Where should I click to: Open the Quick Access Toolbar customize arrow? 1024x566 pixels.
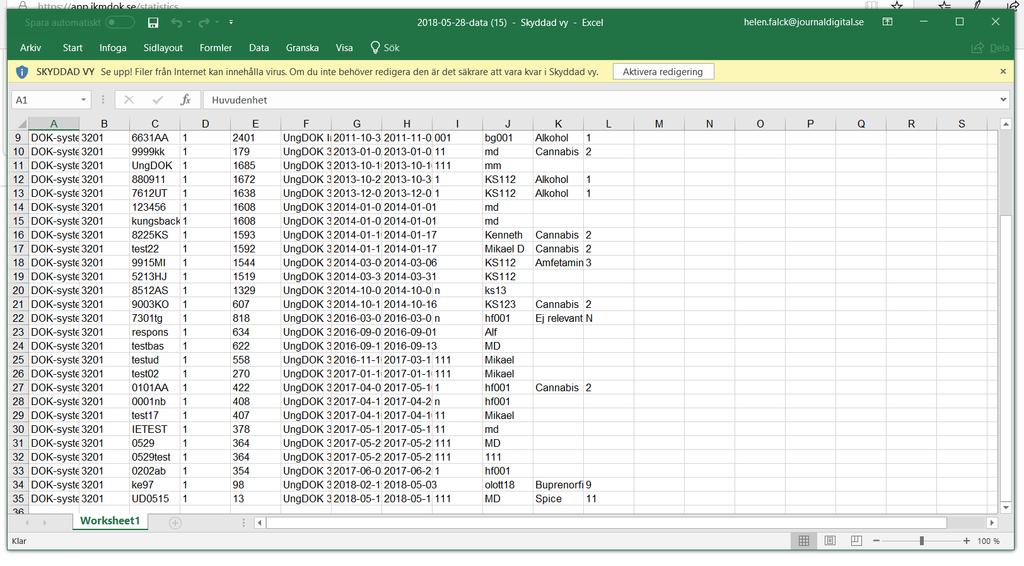coord(231,23)
